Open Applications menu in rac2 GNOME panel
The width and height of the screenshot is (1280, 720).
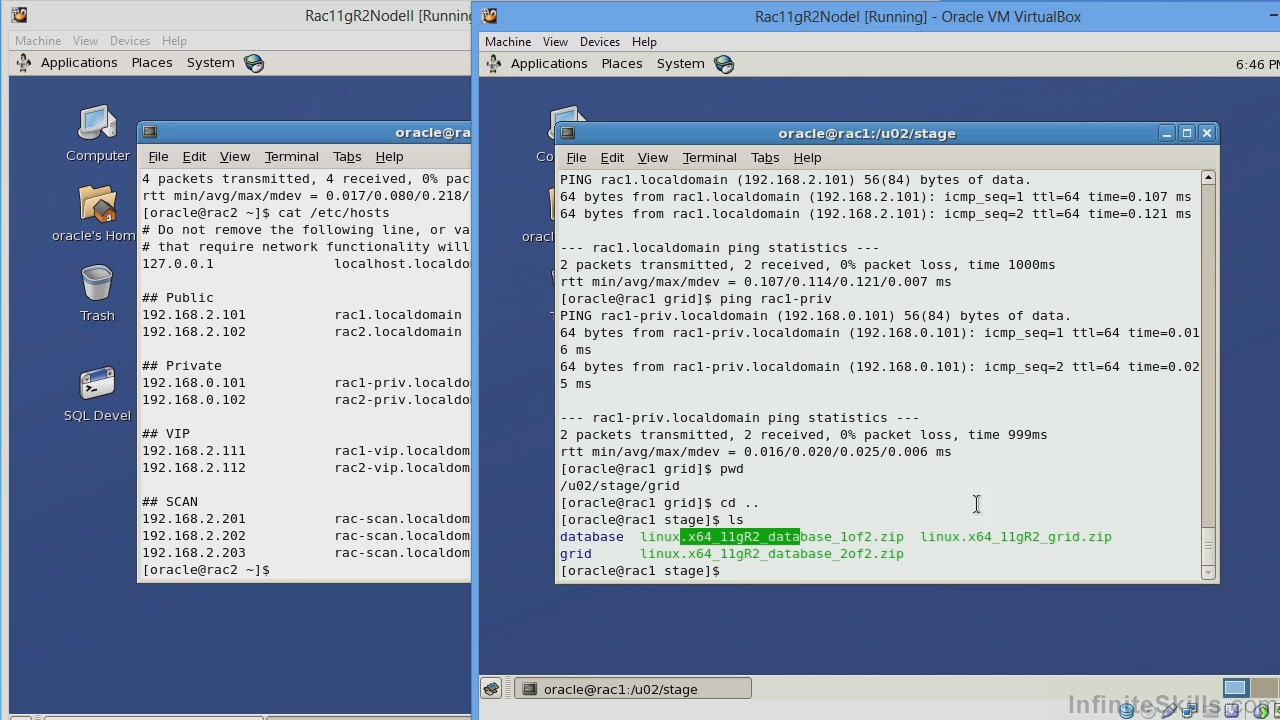pos(79,63)
